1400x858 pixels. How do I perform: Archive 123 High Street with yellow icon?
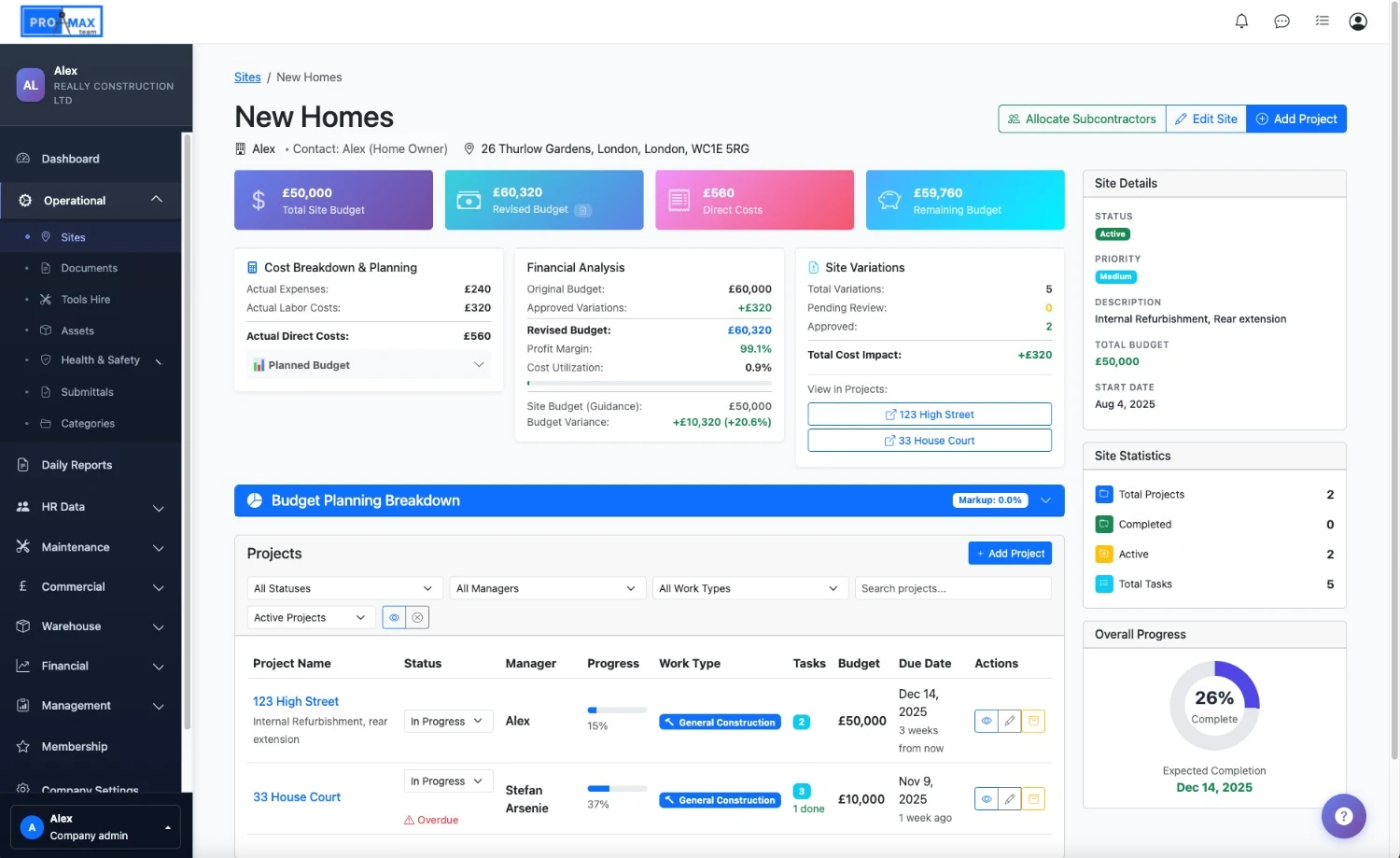pyautogui.click(x=1033, y=721)
